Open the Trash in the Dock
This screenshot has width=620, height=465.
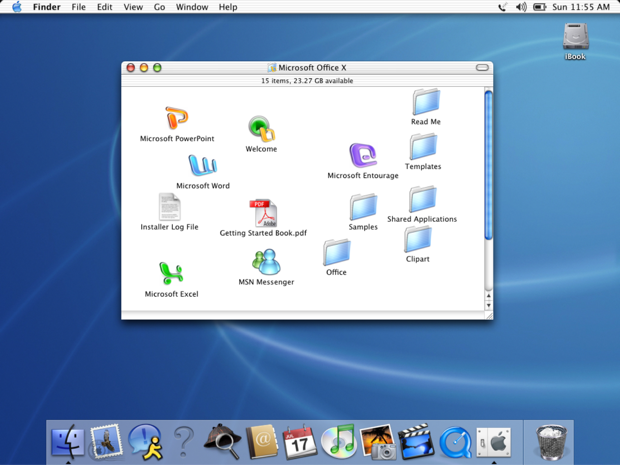[551, 442]
